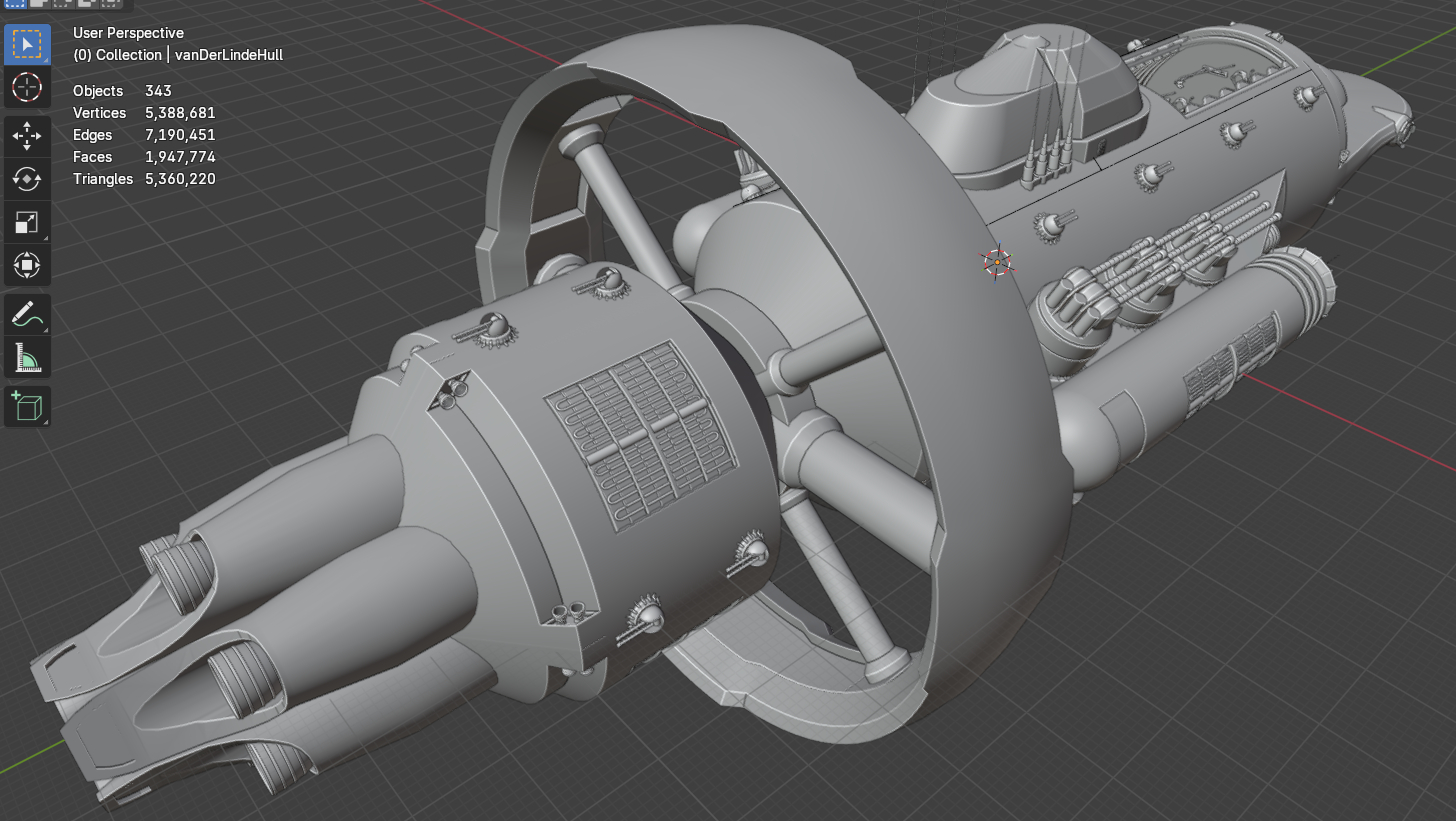Screen dimensions: 1456x821
Task: Select the Annotate pencil tool
Action: pos(27,313)
